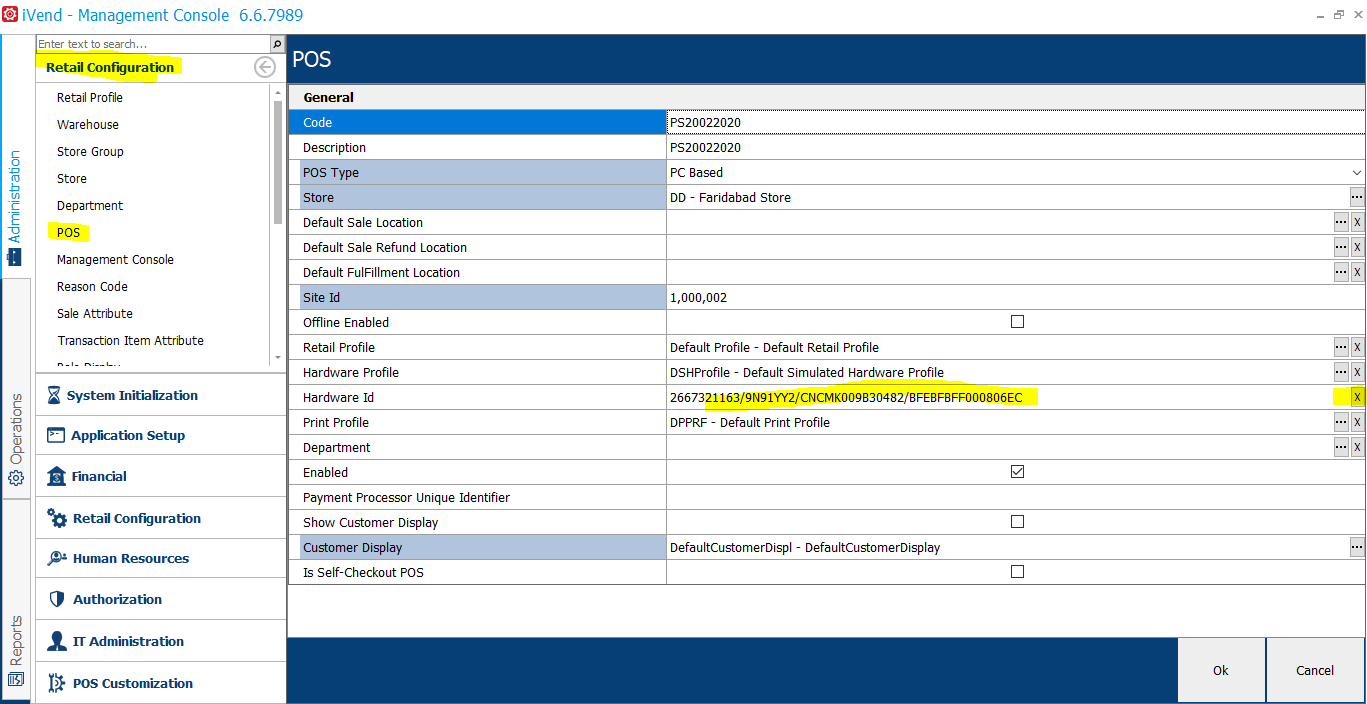Clear the Default Sale Refund Location
1367x704 pixels.
[x=1358, y=247]
